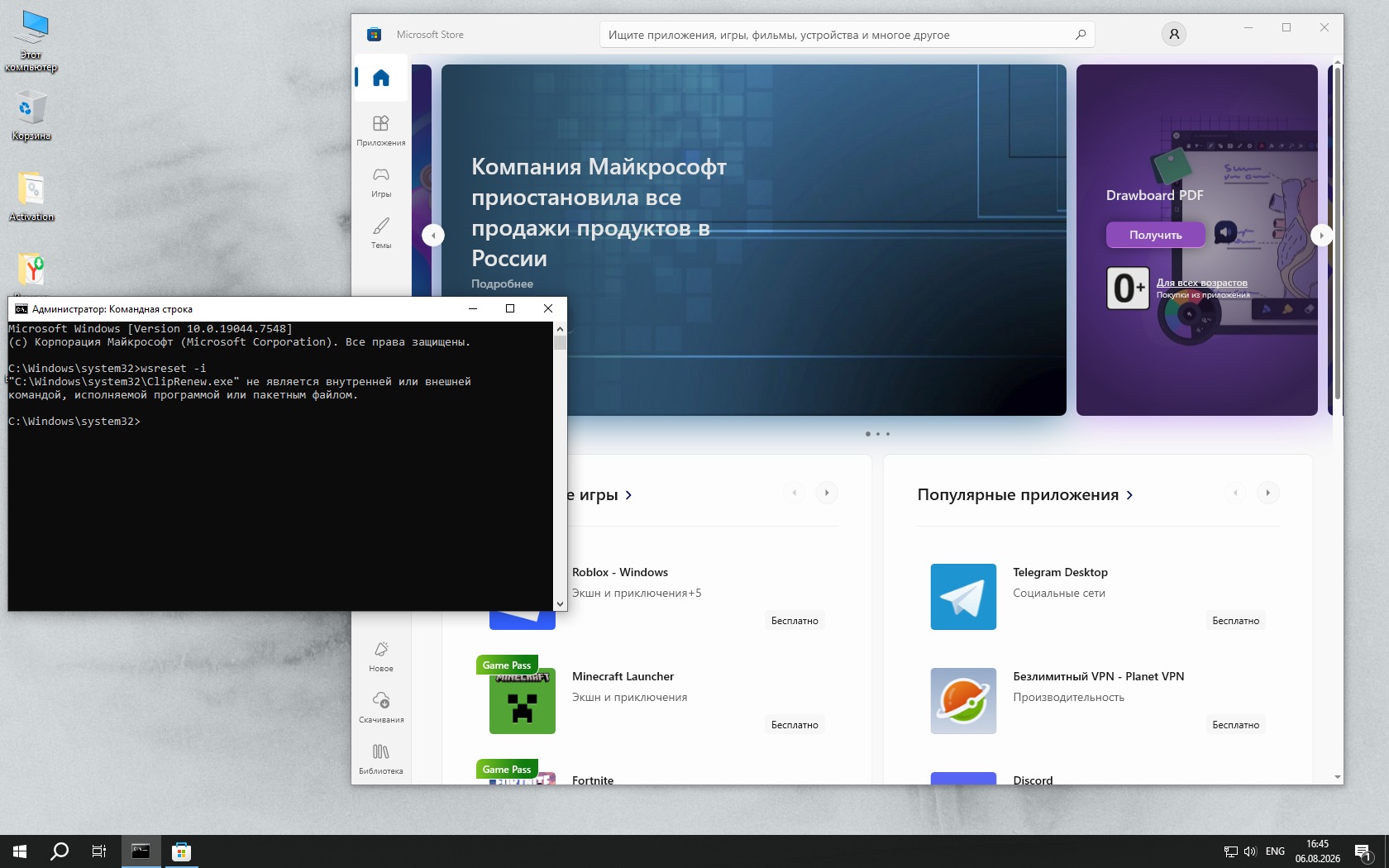Click the banner pagination dots
Viewport: 1389px width, 868px height.
tap(877, 434)
